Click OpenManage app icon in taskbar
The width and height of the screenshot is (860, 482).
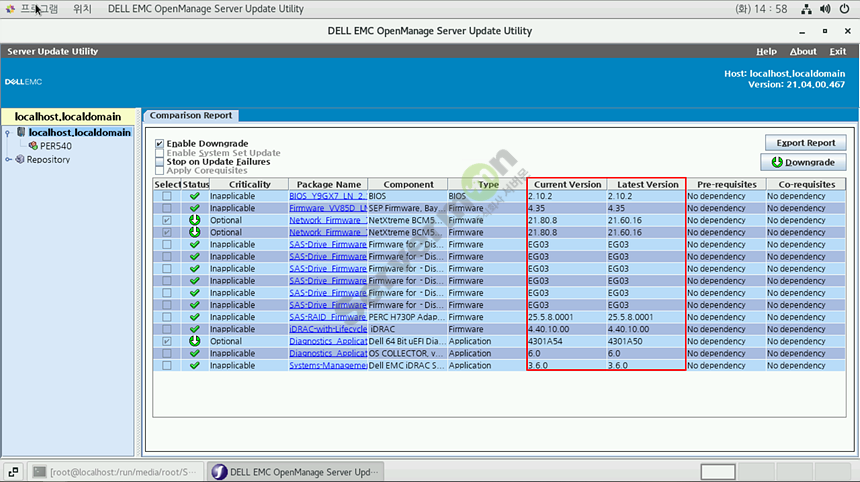pyautogui.click(x=219, y=472)
